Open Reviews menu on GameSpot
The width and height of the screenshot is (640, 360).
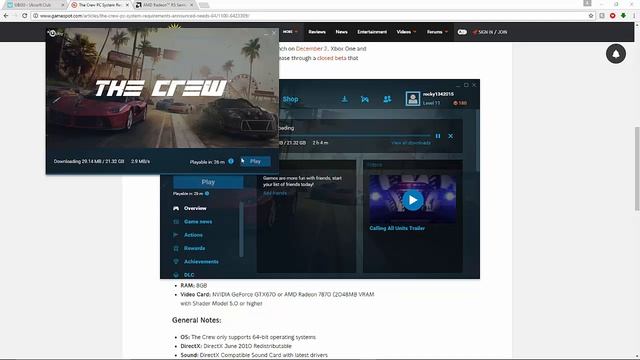click(x=317, y=32)
